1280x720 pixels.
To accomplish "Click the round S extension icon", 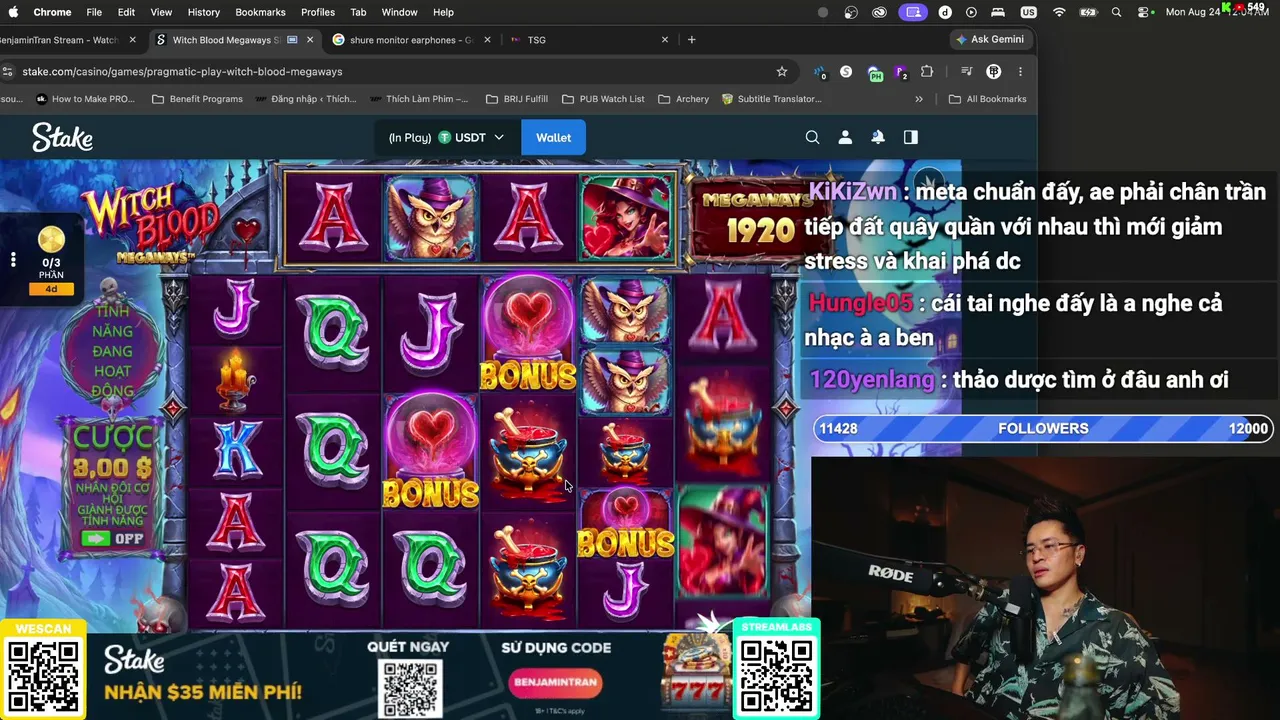I will [x=846, y=71].
